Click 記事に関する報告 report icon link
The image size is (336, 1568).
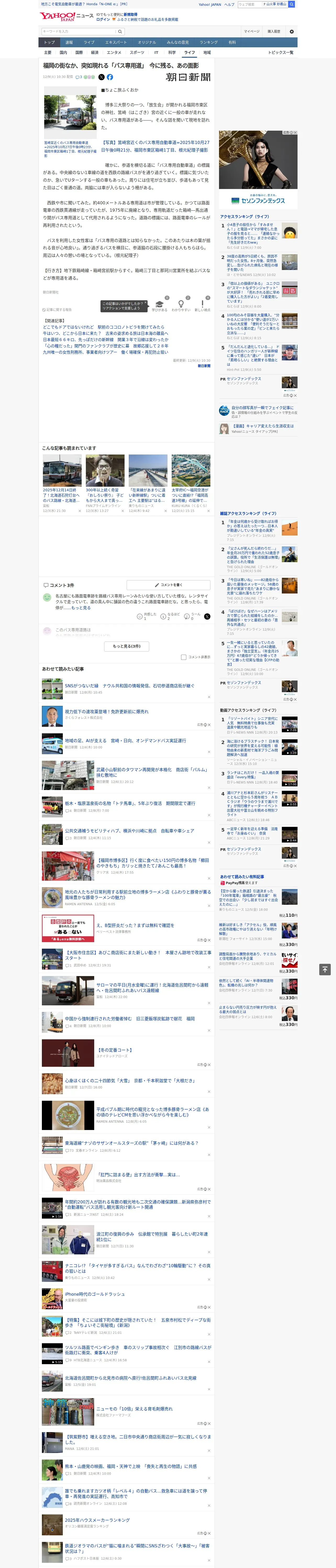tap(57, 310)
